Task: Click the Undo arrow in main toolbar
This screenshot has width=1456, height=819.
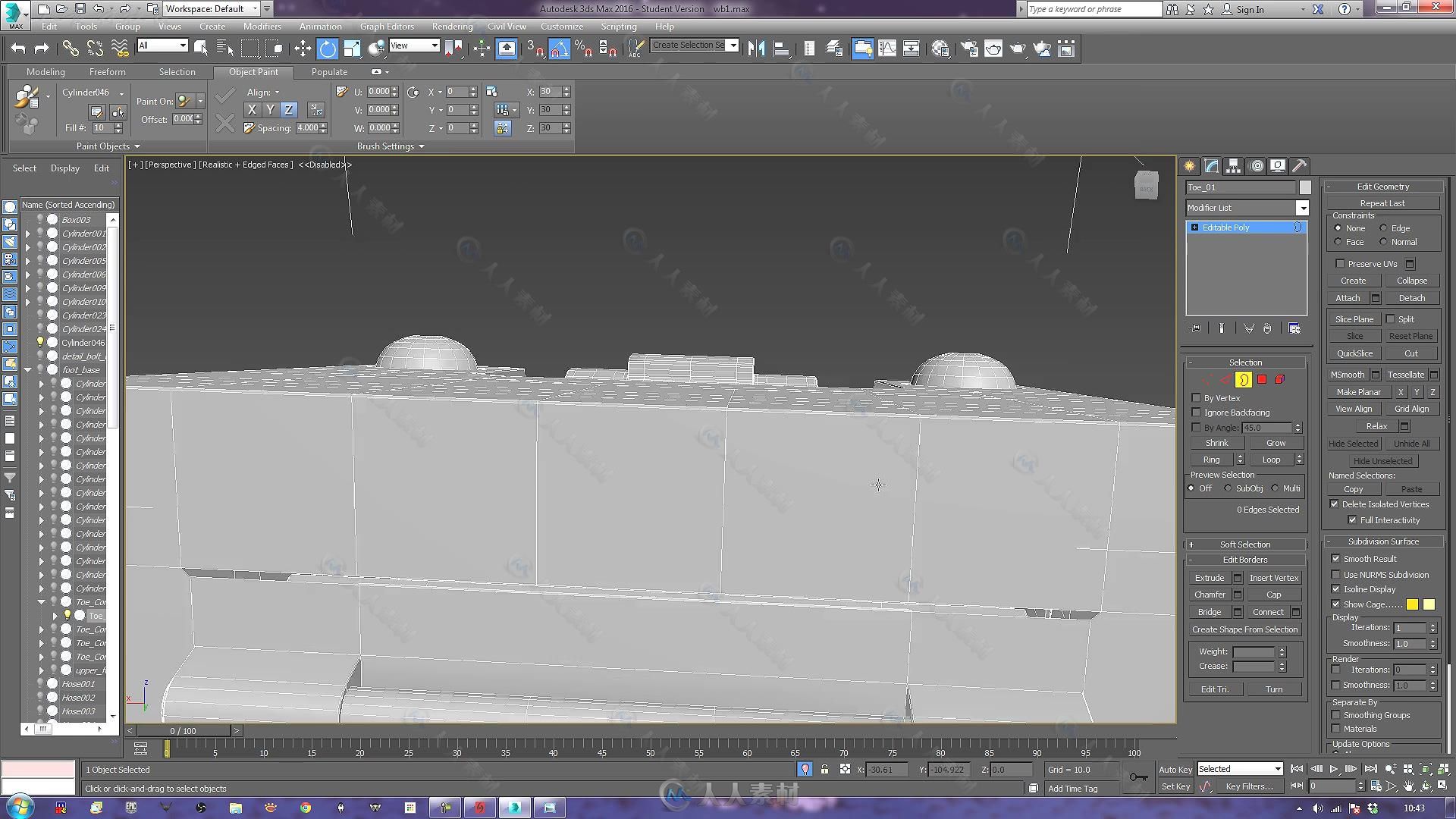Action: pyautogui.click(x=18, y=49)
